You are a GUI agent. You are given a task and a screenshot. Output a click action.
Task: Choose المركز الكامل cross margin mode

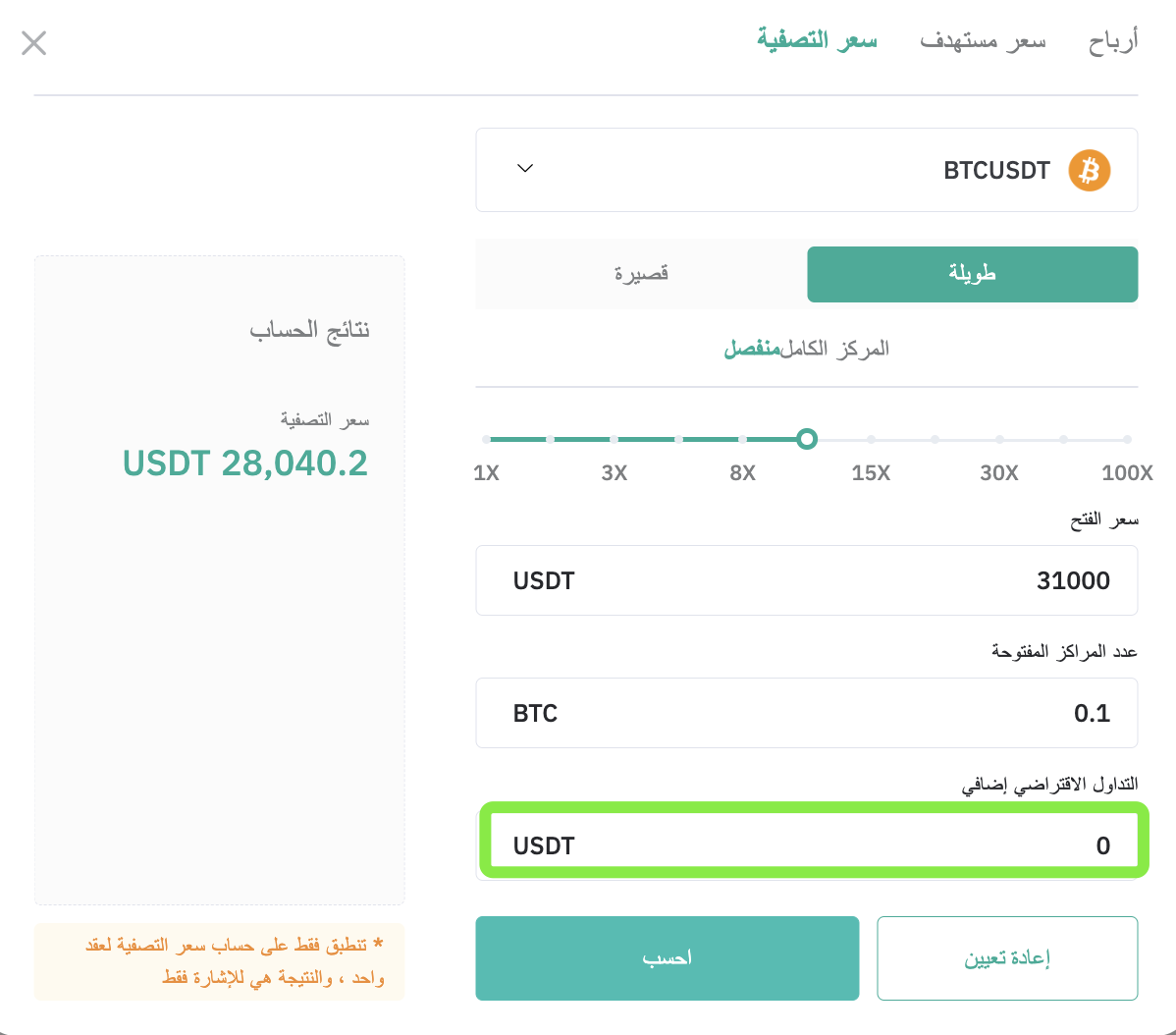click(x=834, y=349)
